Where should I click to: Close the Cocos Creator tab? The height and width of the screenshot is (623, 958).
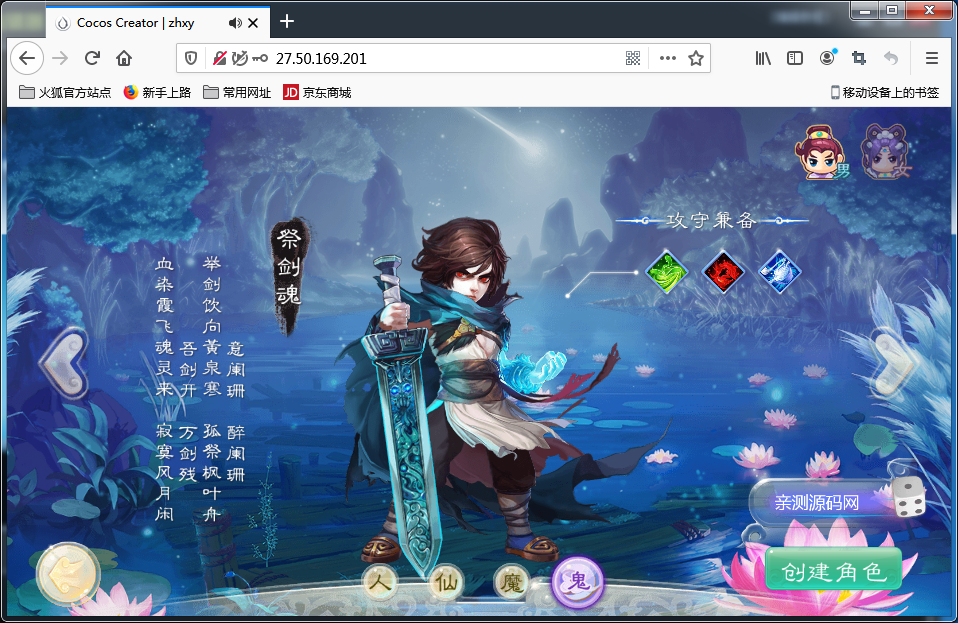(x=253, y=23)
